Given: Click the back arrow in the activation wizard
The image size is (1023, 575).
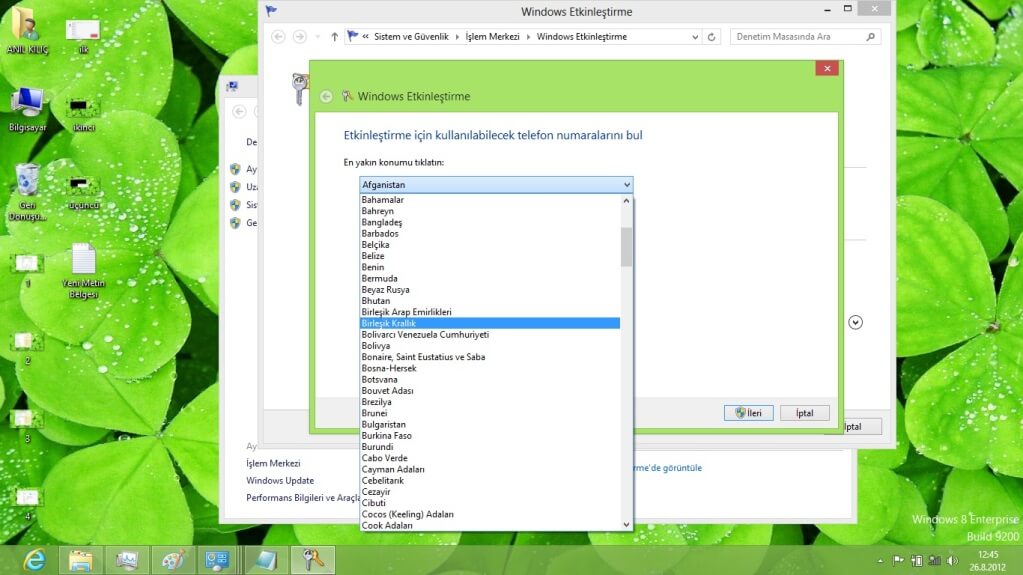Looking at the screenshot, I should click(x=326, y=97).
